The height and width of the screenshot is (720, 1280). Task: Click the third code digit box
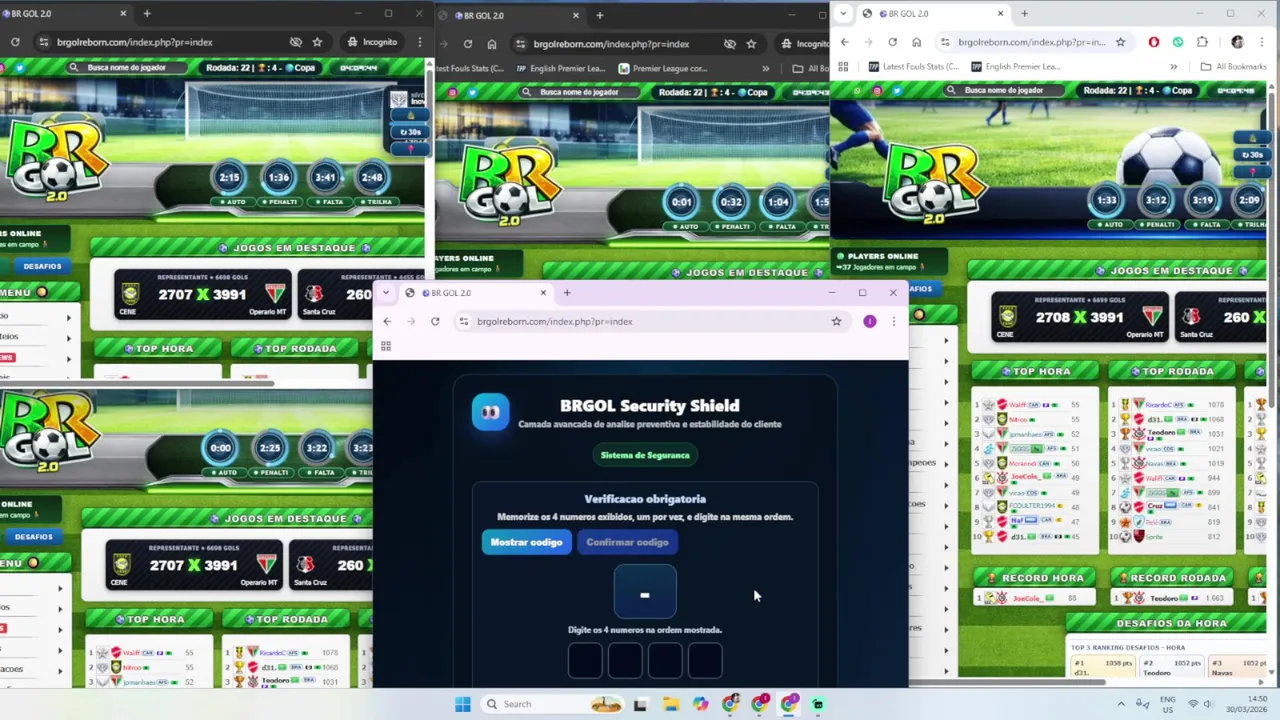click(665, 661)
